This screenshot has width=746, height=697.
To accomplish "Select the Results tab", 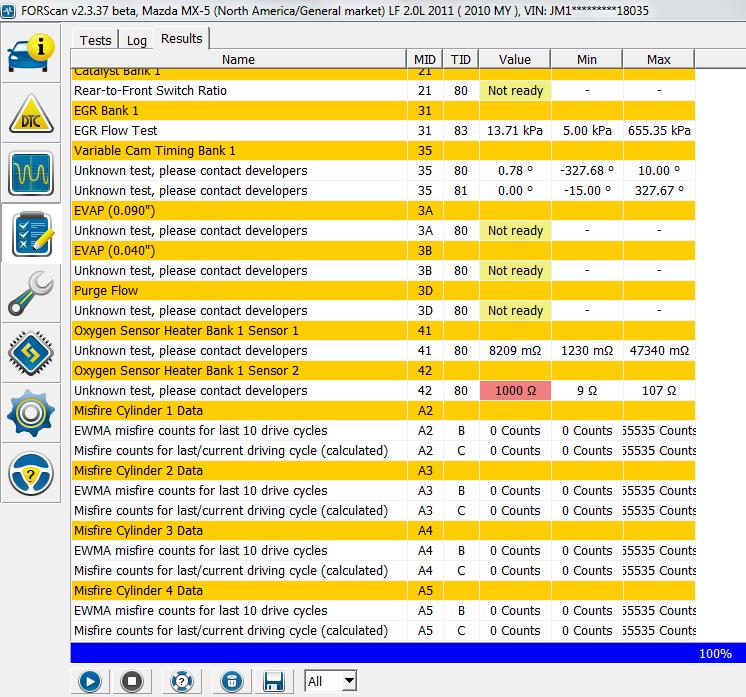I will 181,39.
